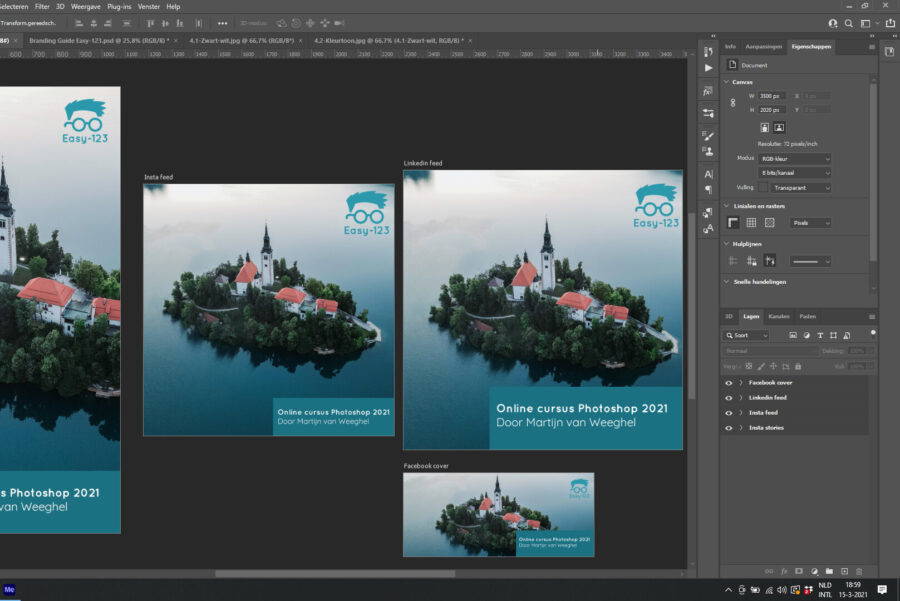Hide the Facebook cover layer group

pos(728,383)
